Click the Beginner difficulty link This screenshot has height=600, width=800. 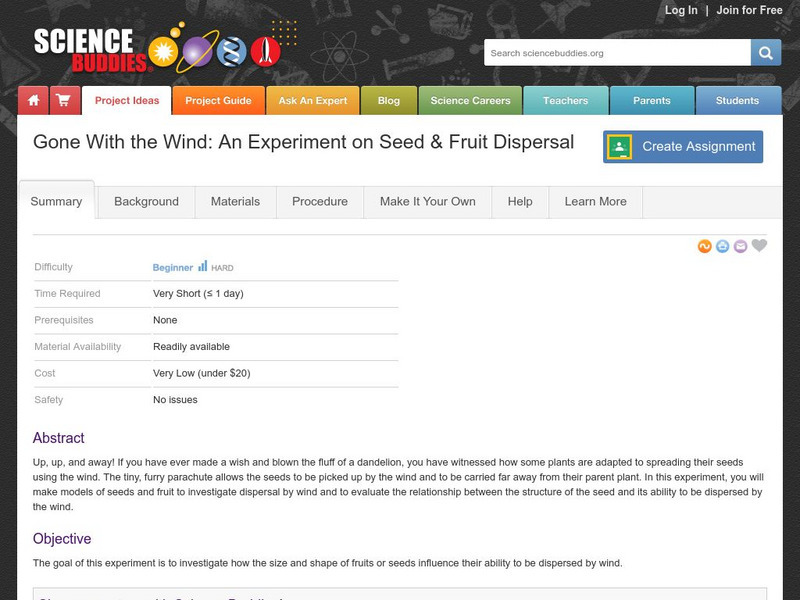pos(173,267)
